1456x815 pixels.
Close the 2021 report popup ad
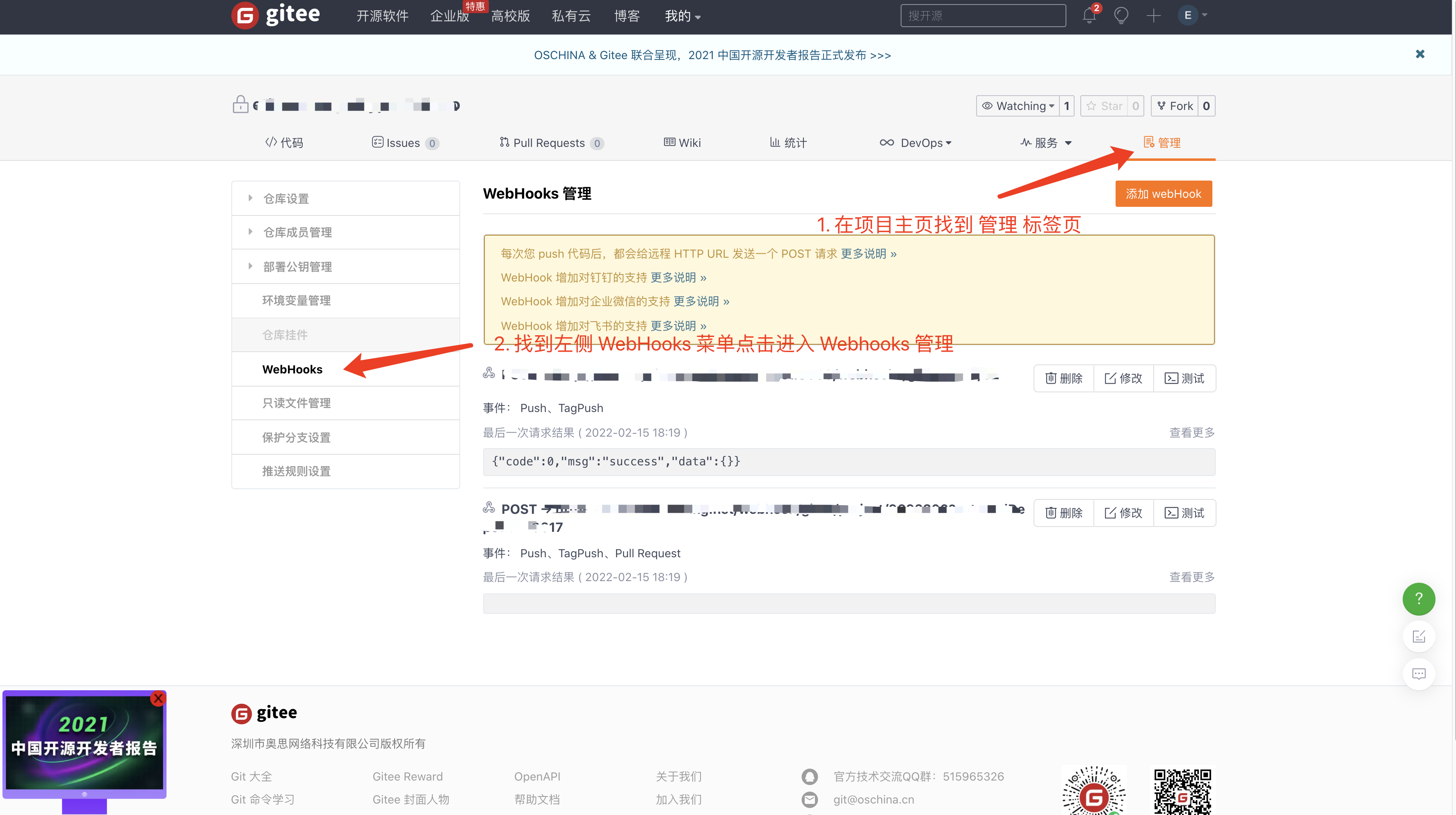pyautogui.click(x=158, y=698)
